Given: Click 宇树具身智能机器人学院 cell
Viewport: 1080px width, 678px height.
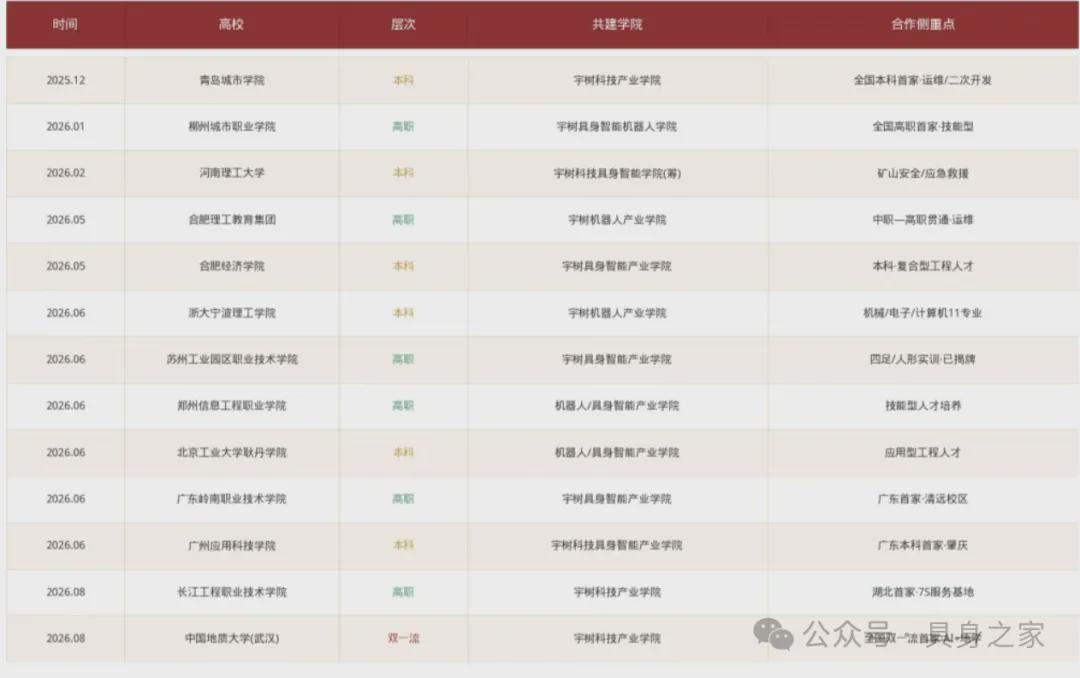Looking at the screenshot, I should tap(617, 127).
